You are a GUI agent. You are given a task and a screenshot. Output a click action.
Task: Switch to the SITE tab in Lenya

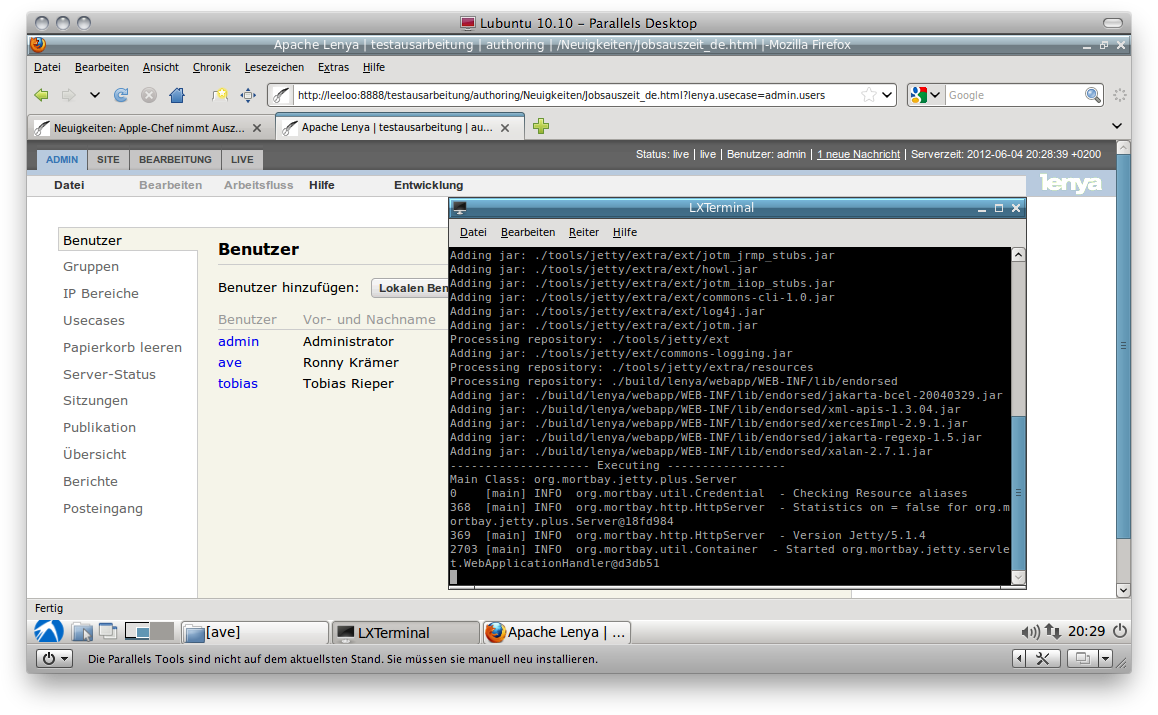click(x=108, y=160)
